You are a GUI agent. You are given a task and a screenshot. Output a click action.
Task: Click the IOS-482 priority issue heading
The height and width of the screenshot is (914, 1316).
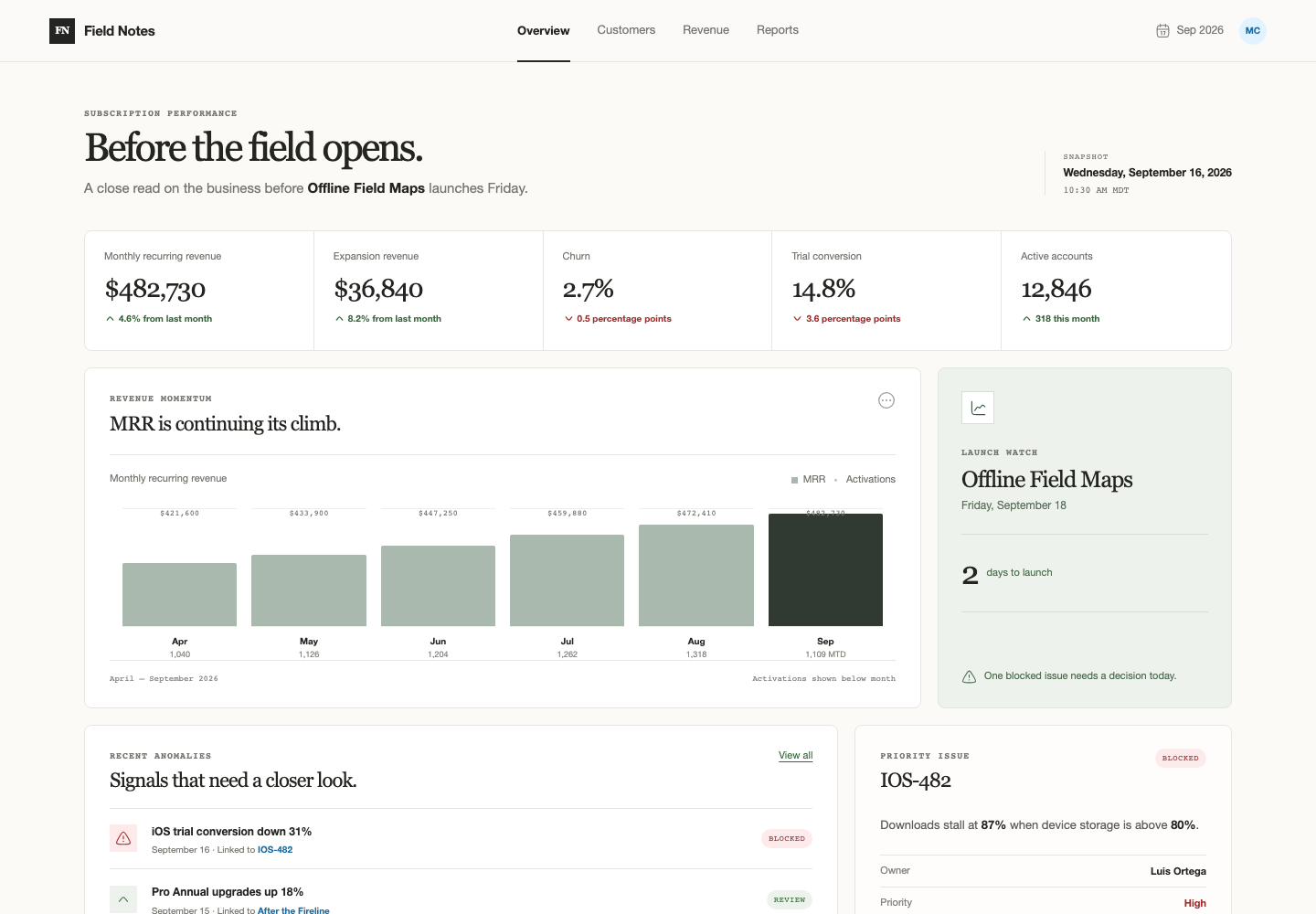pos(916,781)
